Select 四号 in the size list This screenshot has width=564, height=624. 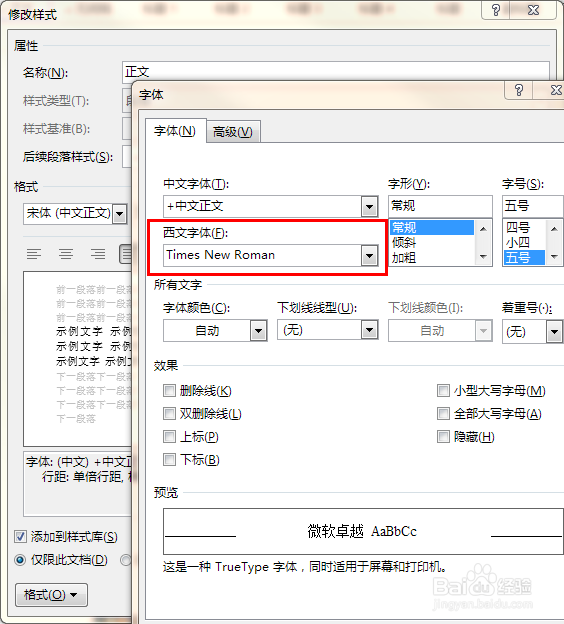click(524, 228)
